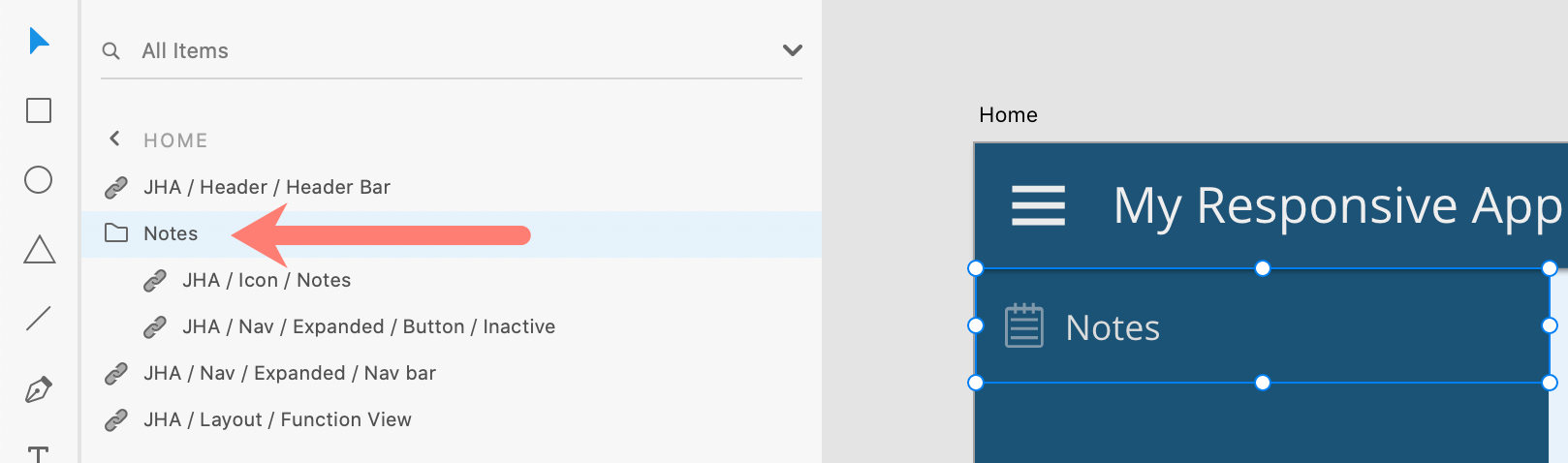Select JHA / Header / Header Bar layer
Image resolution: width=1568 pixels, height=463 pixels.
click(x=267, y=187)
